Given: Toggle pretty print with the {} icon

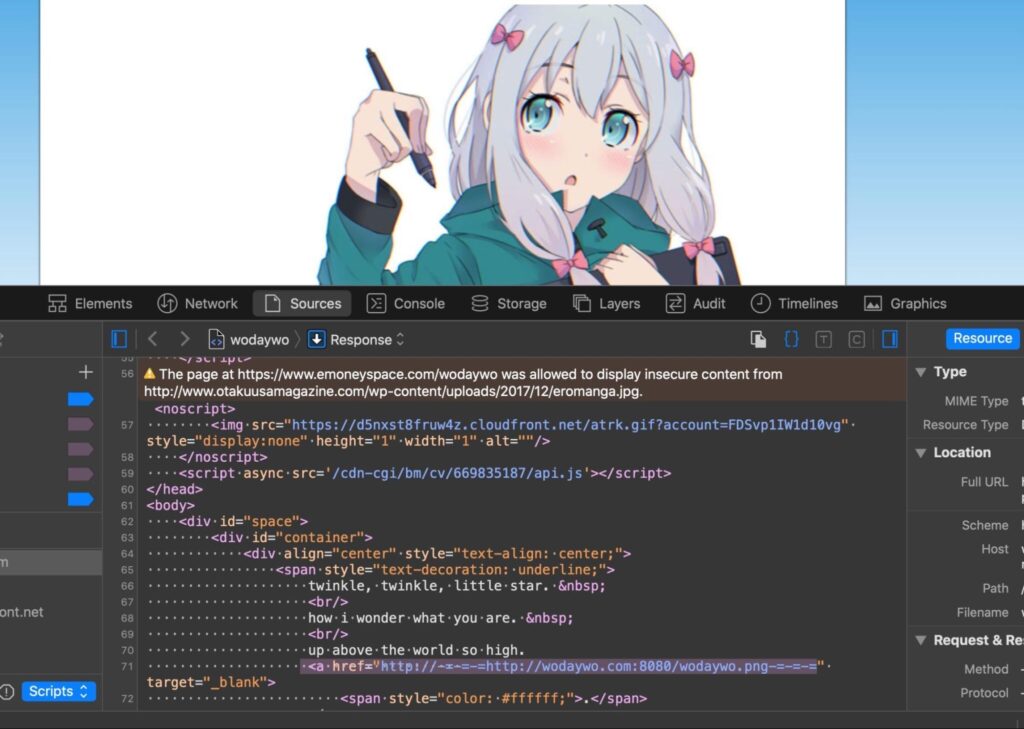Looking at the screenshot, I should [789, 339].
